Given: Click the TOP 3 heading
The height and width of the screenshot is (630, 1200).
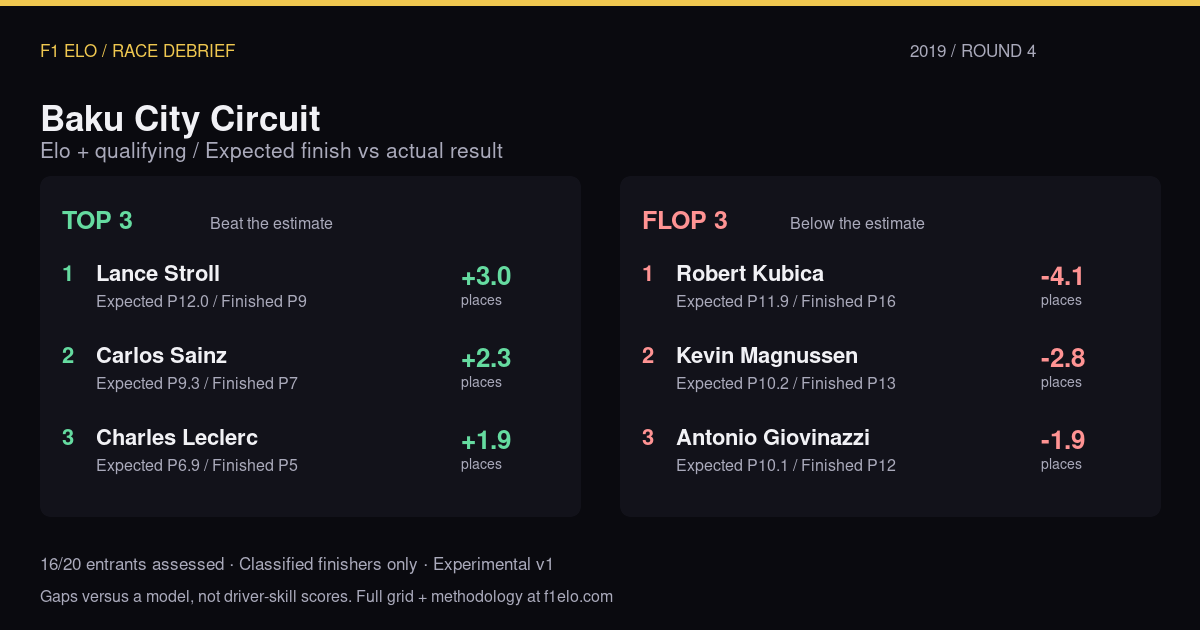Looking at the screenshot, I should tap(97, 221).
